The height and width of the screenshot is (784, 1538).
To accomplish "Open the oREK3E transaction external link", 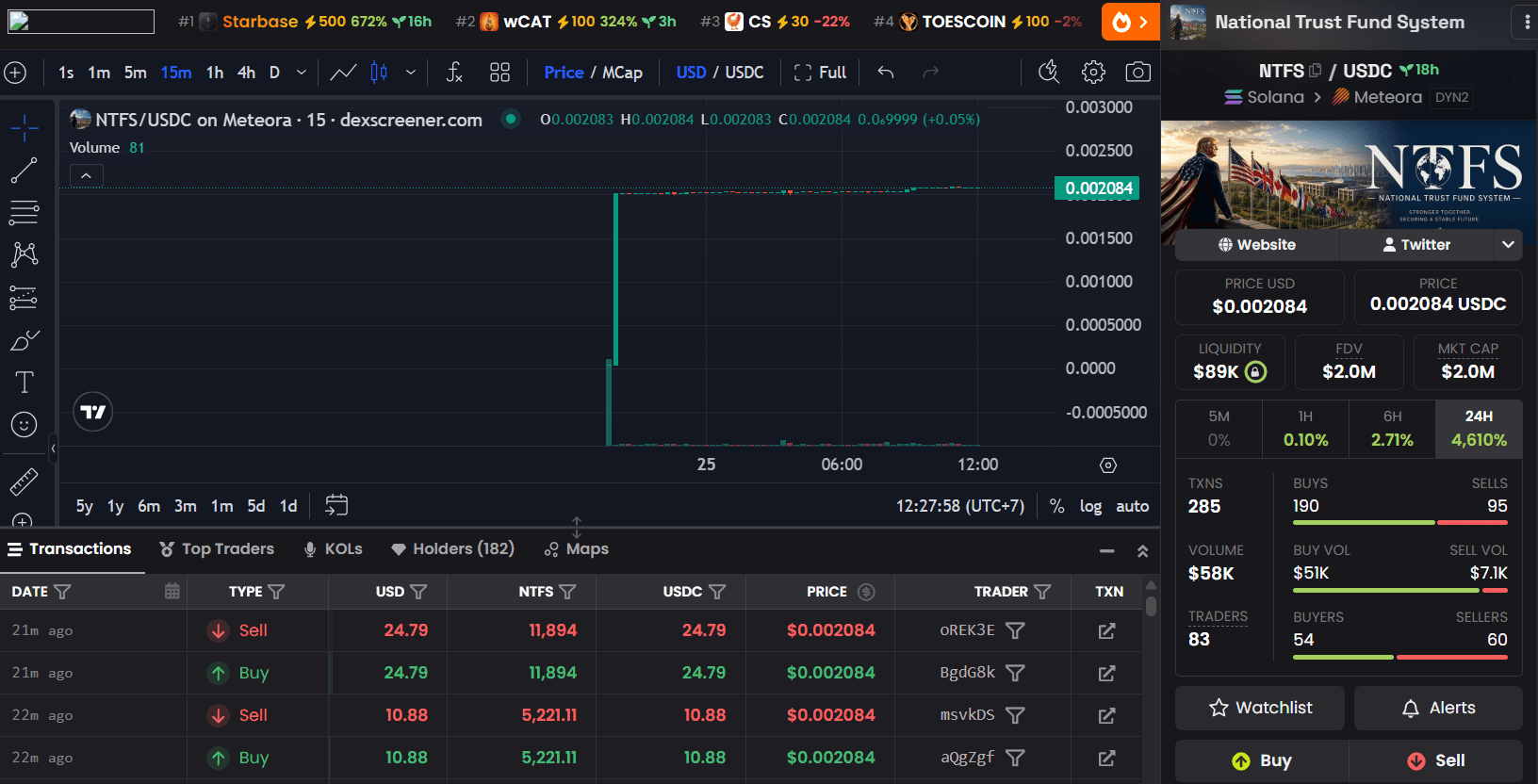I will (1107, 630).
